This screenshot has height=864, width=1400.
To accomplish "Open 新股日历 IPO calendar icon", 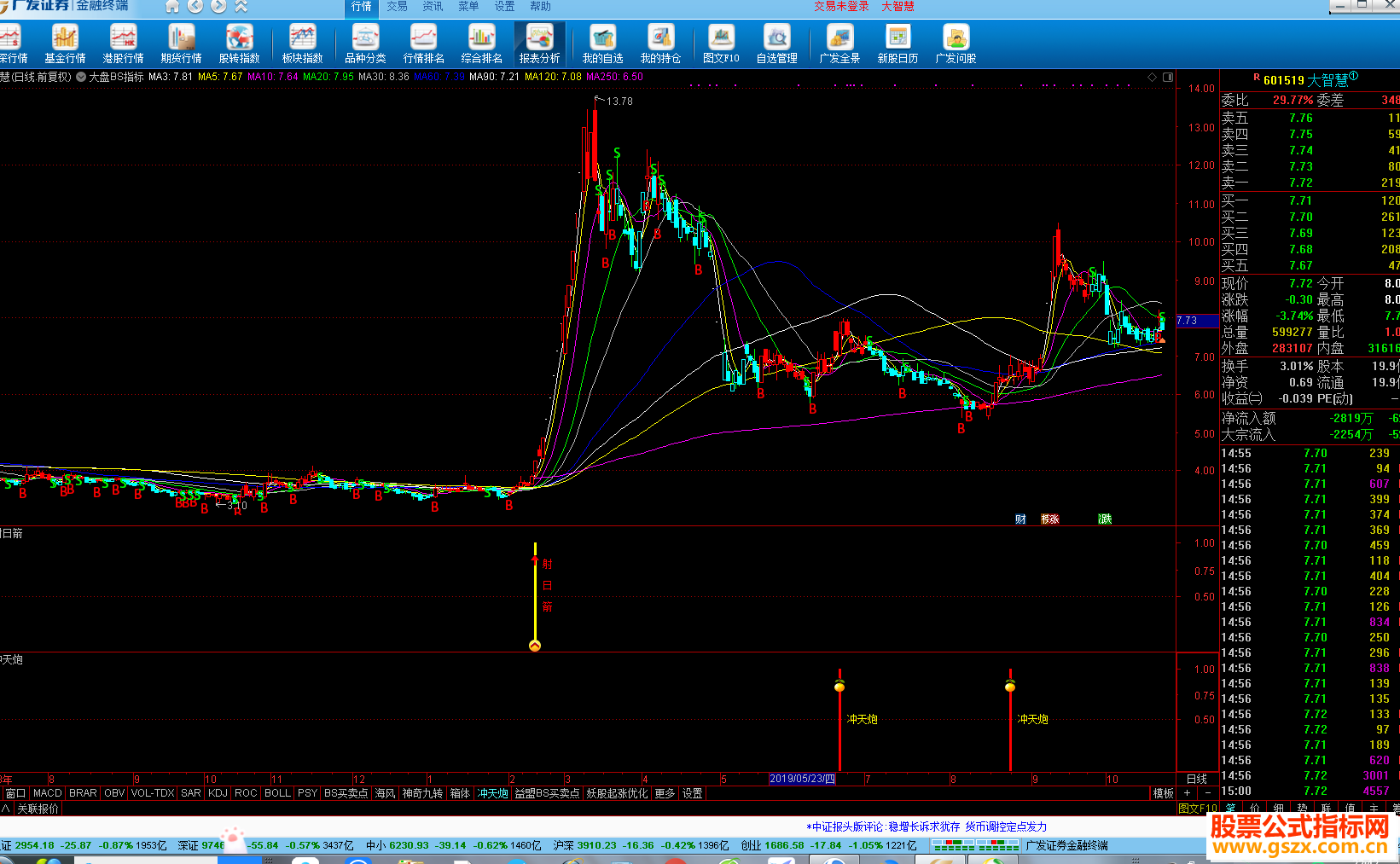I will pos(898,43).
